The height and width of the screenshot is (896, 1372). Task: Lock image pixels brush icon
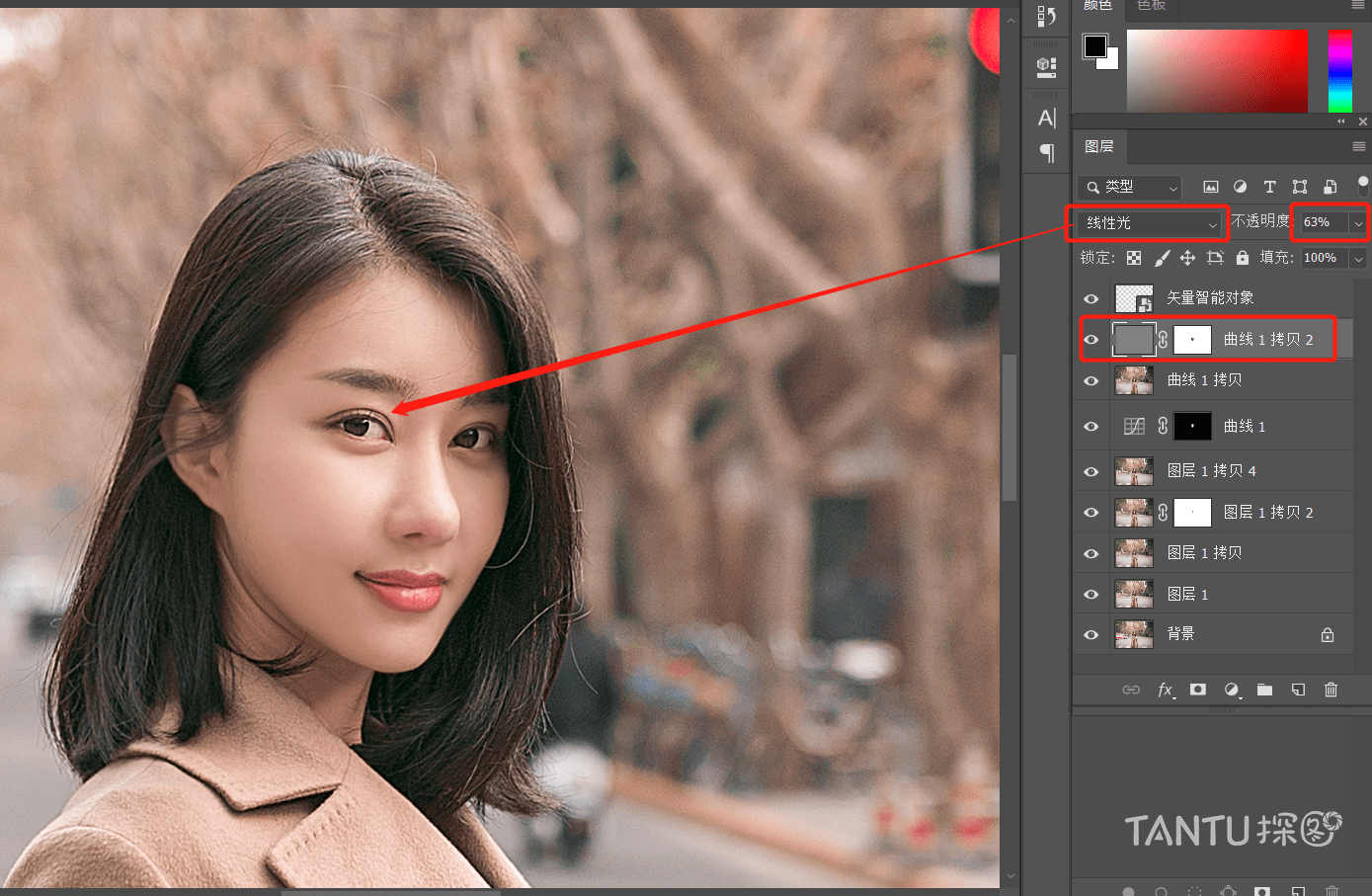tap(1162, 258)
